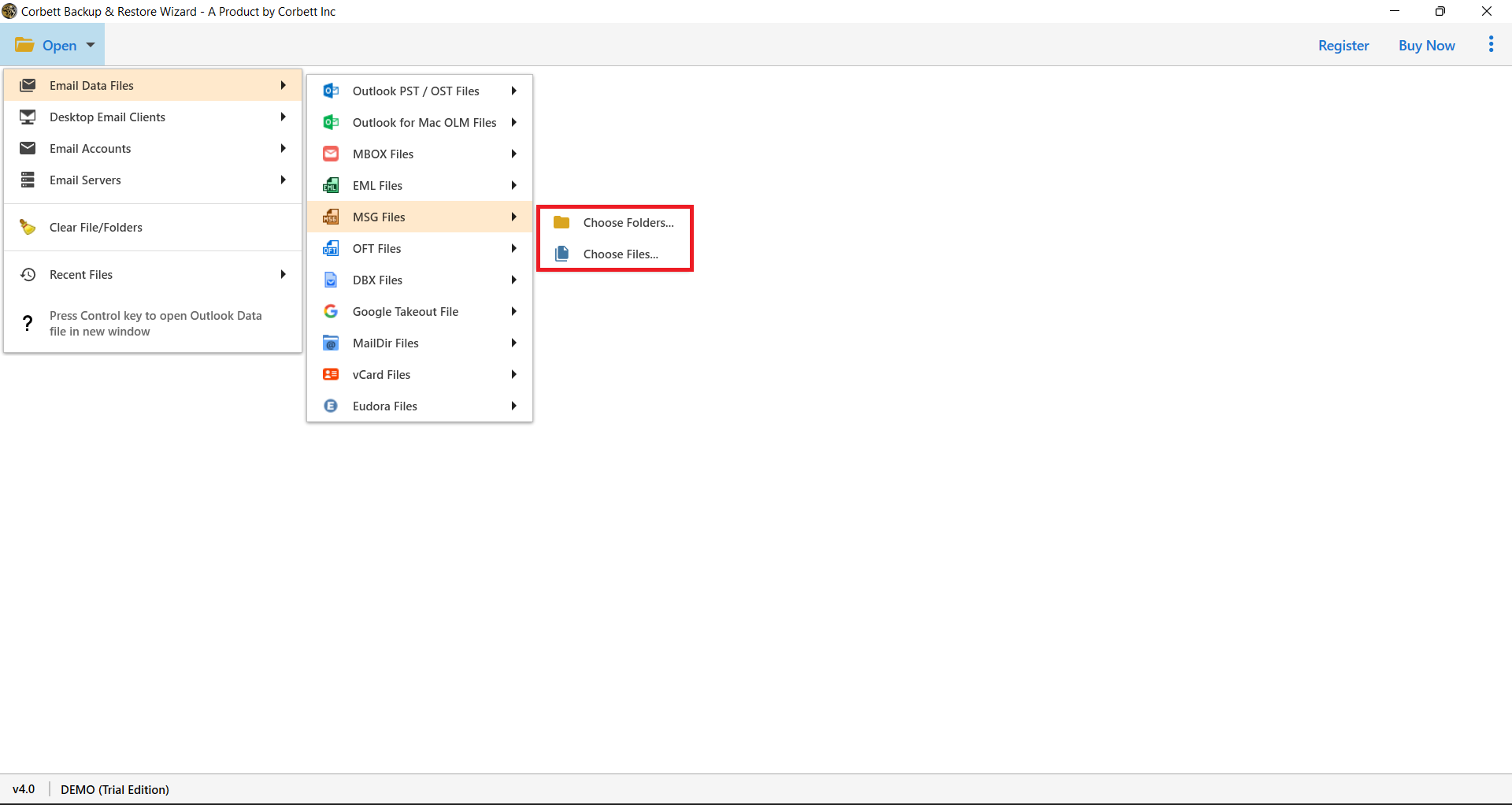
Task: Click the MailDir Files icon
Action: [x=331, y=343]
